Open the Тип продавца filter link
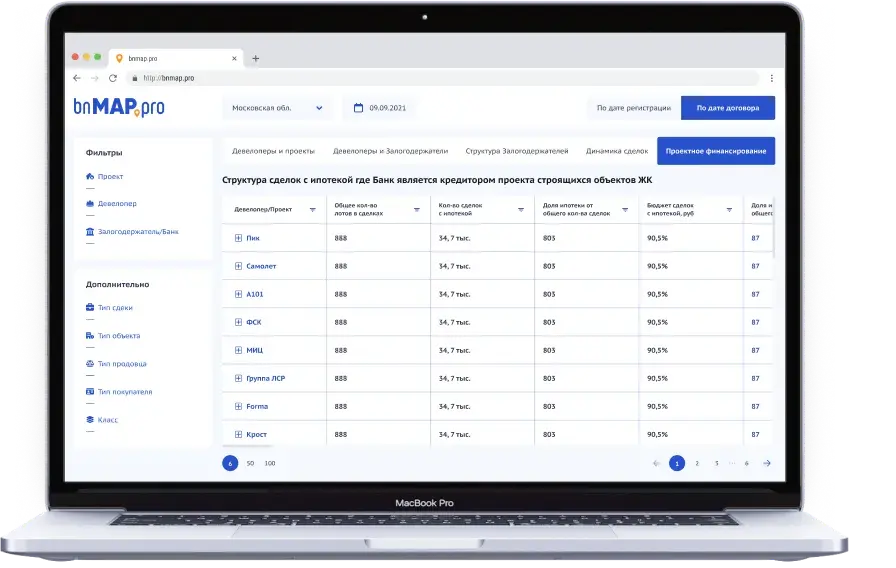The image size is (896, 568). click(x=122, y=363)
